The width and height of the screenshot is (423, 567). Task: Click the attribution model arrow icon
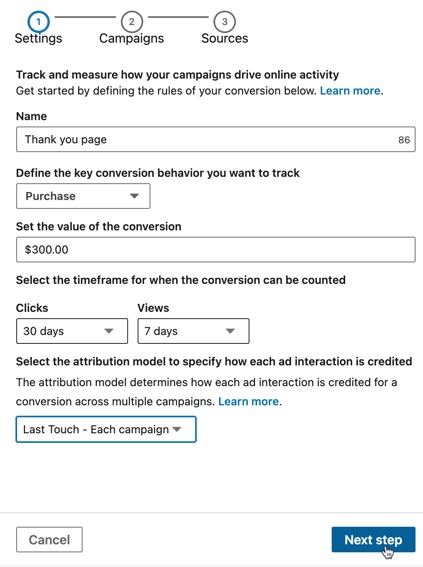click(177, 429)
